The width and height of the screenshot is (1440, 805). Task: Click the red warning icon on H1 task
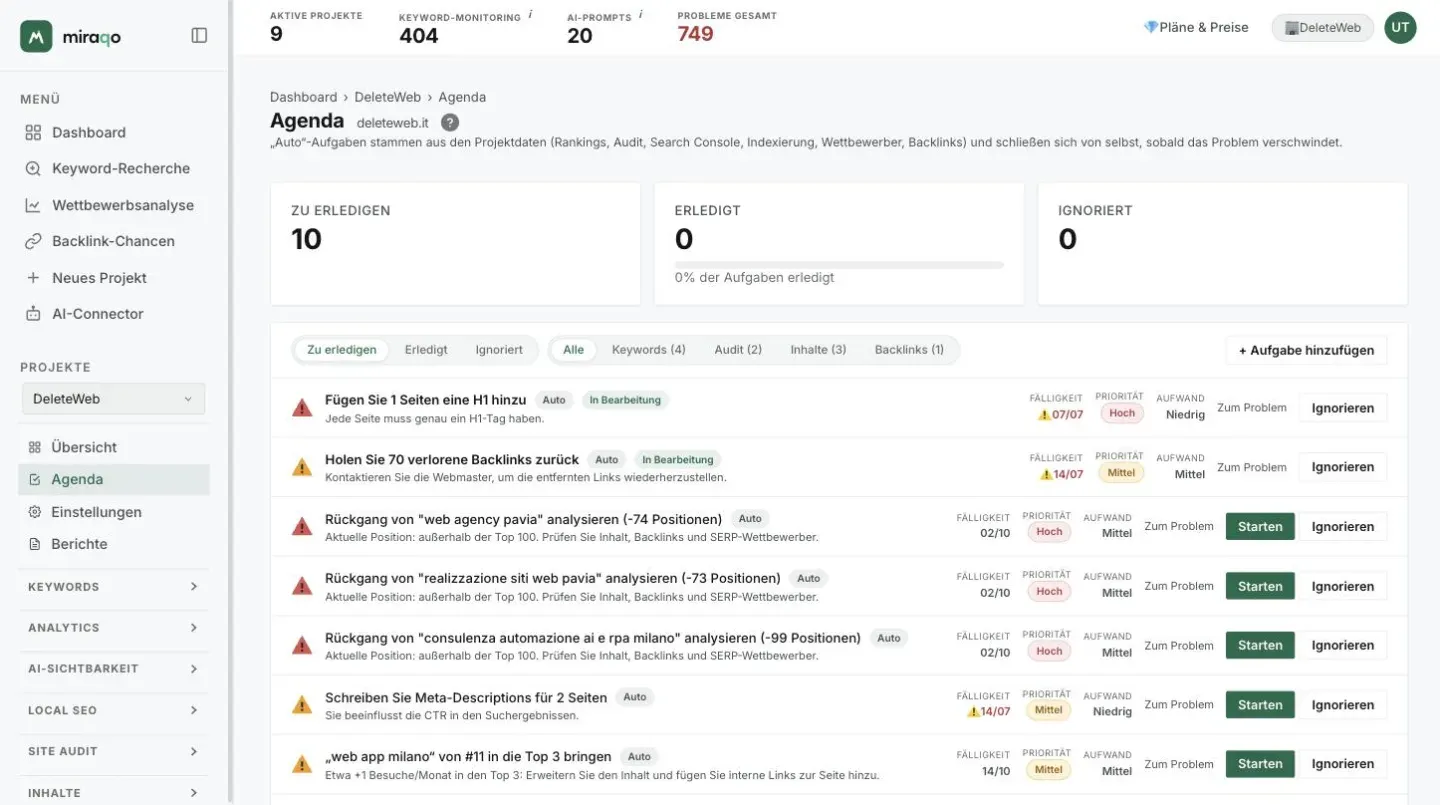coord(302,408)
